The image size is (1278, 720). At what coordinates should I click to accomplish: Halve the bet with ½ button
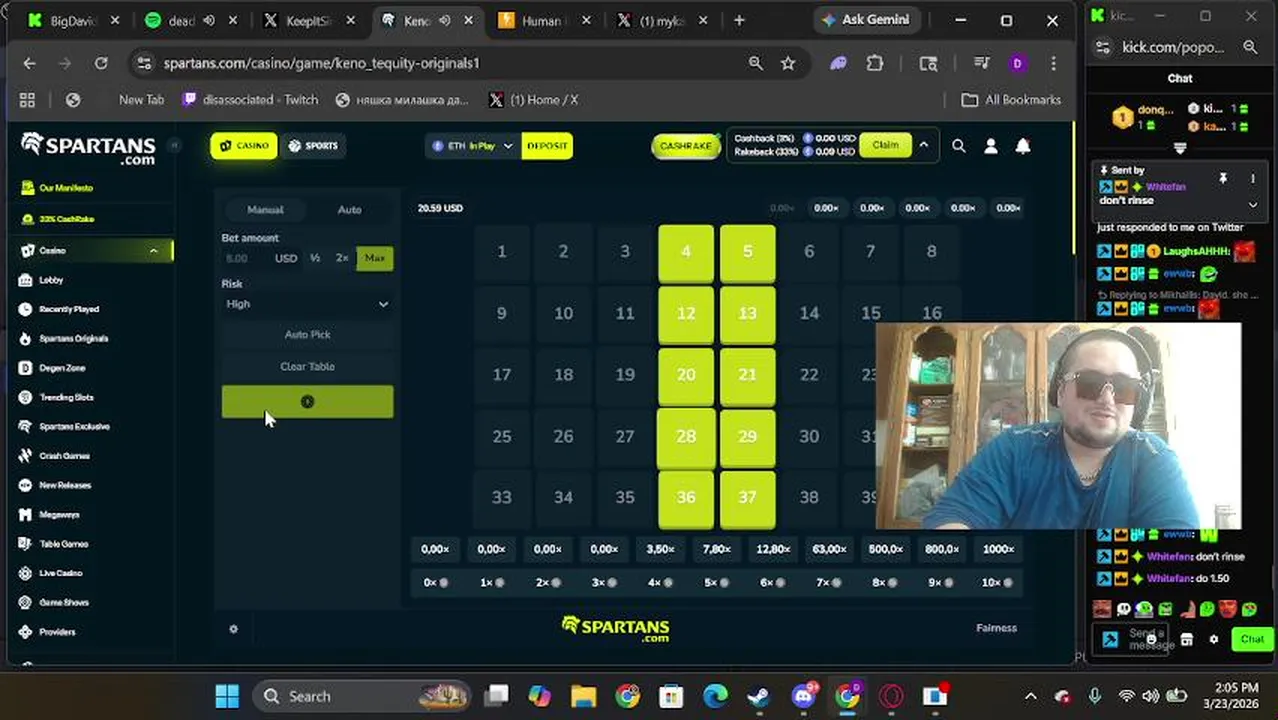pos(315,258)
